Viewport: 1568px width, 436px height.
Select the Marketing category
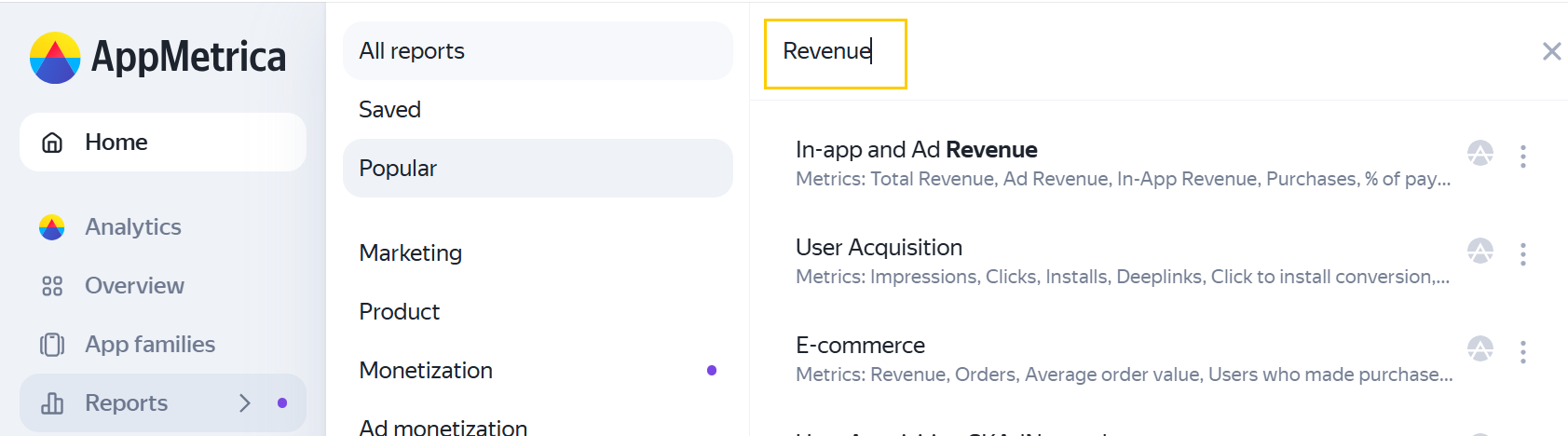(538, 253)
